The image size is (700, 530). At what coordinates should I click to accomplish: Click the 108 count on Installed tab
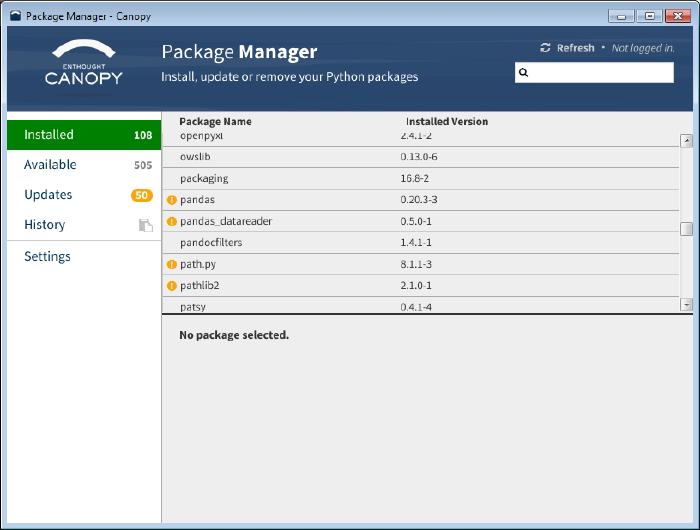[143, 135]
